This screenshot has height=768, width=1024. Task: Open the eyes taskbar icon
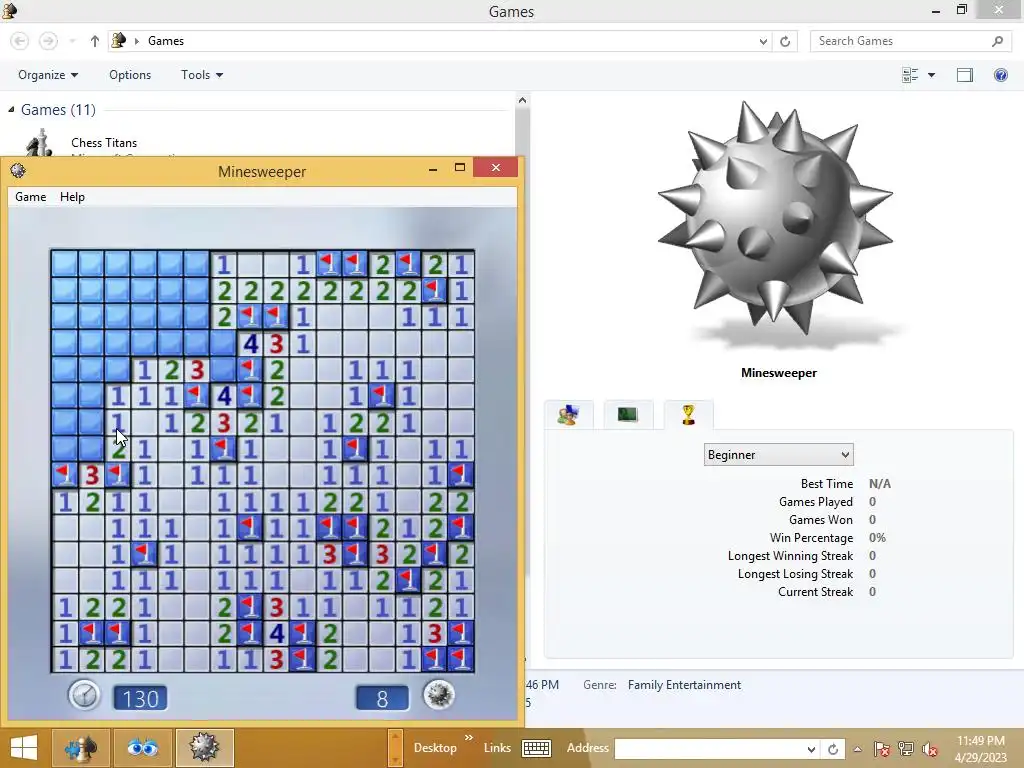tap(142, 748)
